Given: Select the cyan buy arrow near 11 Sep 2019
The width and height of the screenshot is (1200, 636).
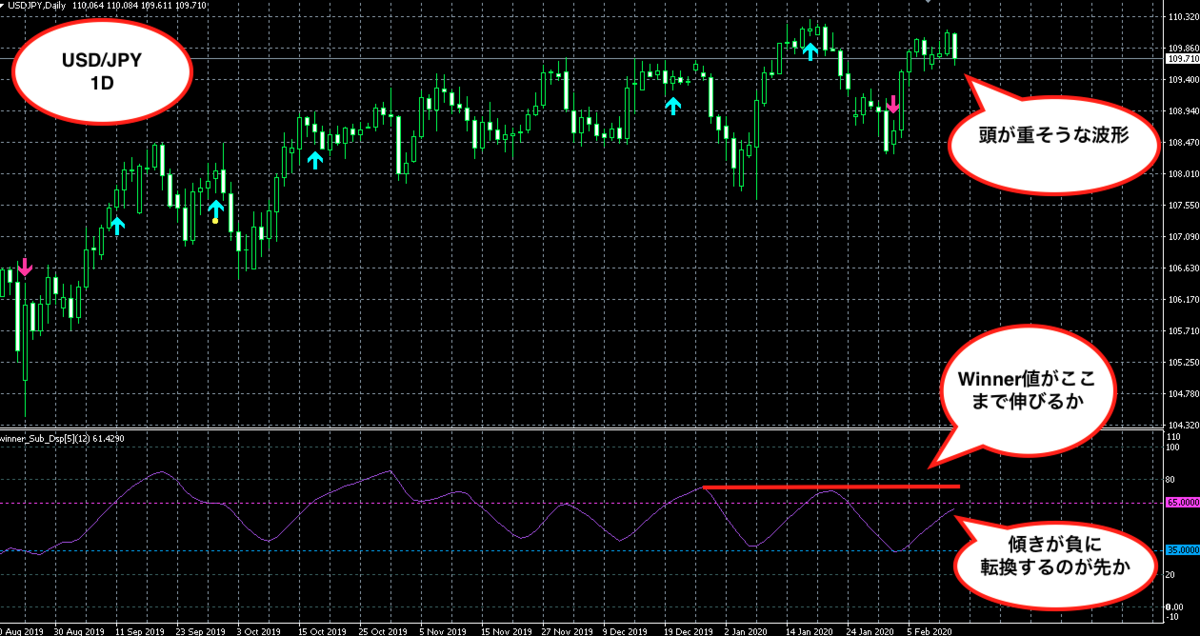Looking at the screenshot, I should [x=117, y=224].
